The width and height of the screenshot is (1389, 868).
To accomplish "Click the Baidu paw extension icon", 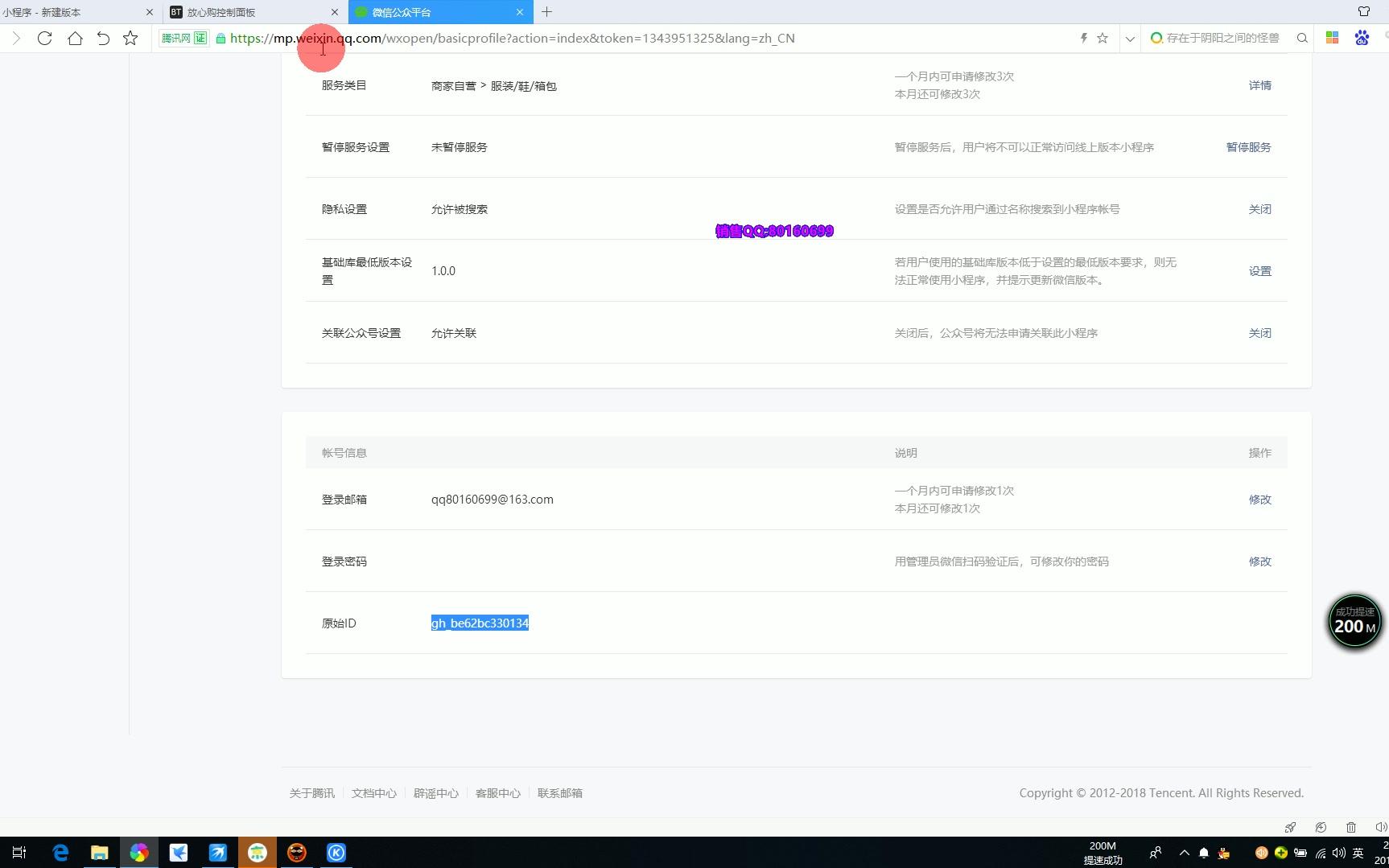I will 1362,38.
